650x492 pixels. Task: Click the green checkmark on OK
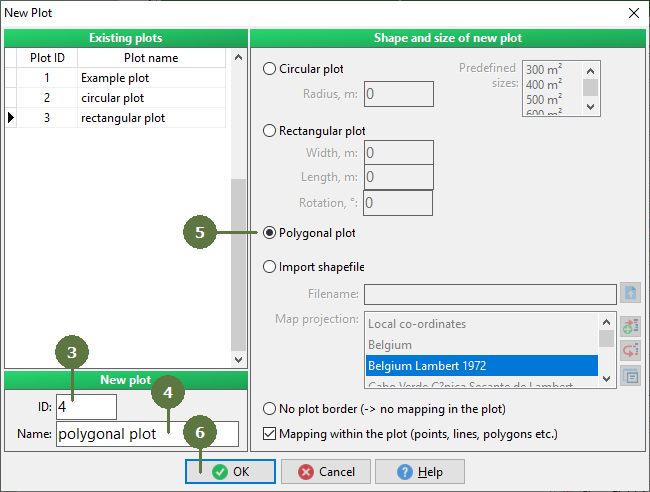[220, 472]
